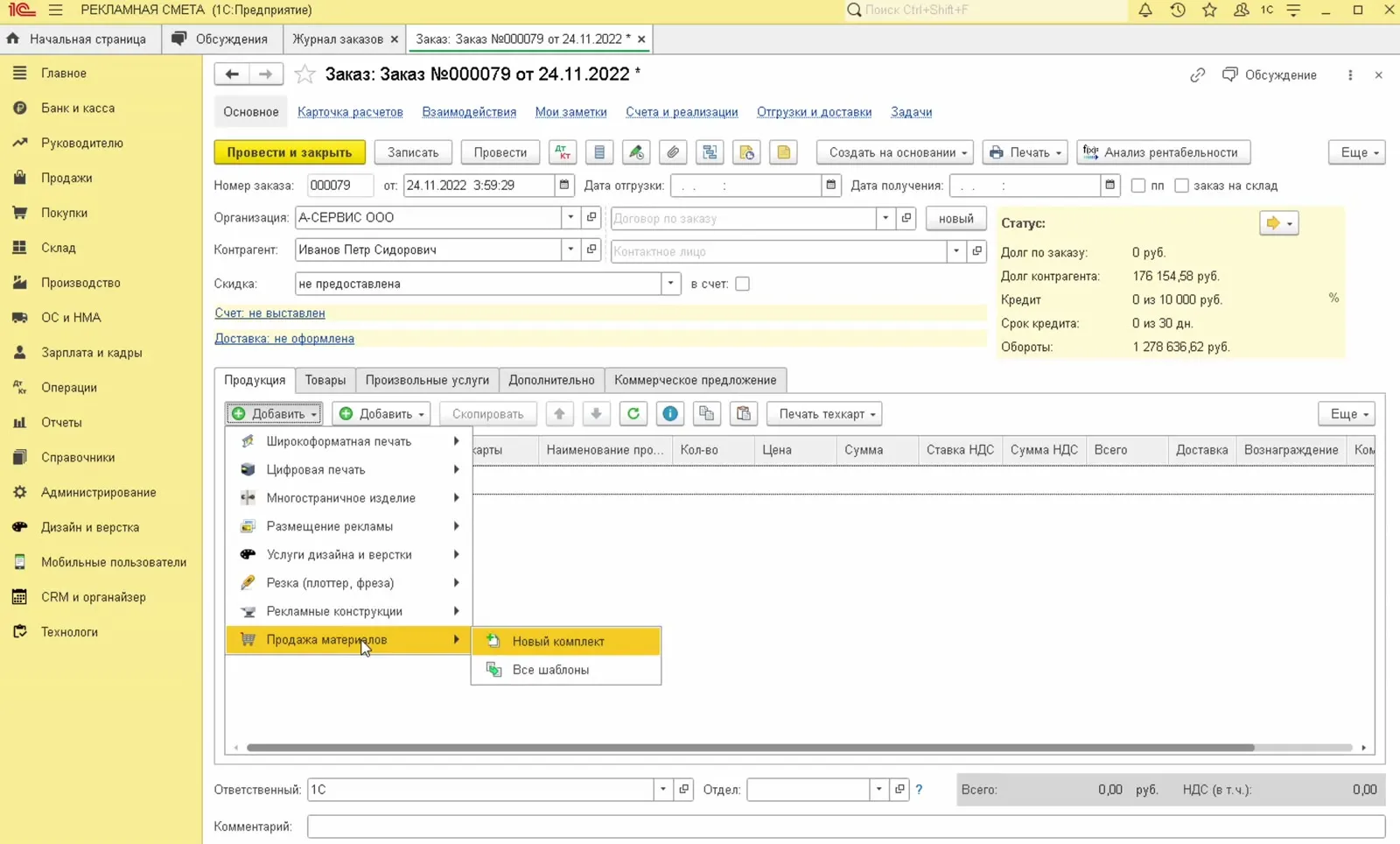1400x844 pixels.
Task: Open calendar for Дата получения
Action: (1110, 186)
